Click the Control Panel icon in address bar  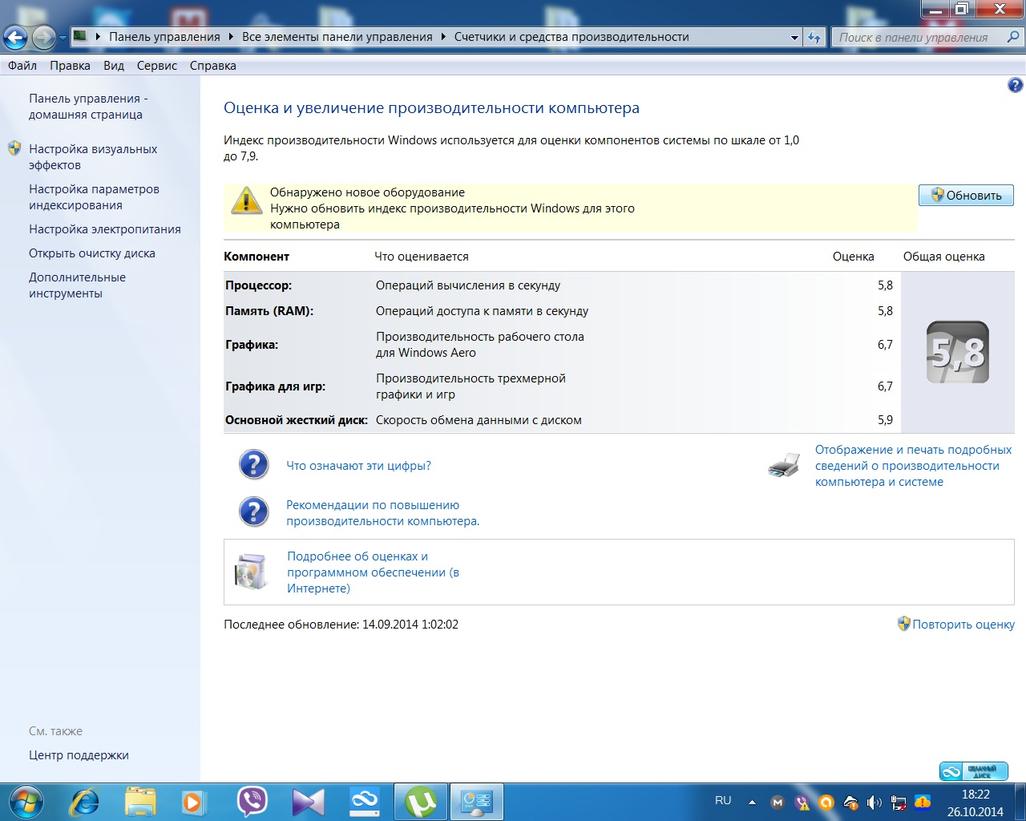tap(80, 37)
